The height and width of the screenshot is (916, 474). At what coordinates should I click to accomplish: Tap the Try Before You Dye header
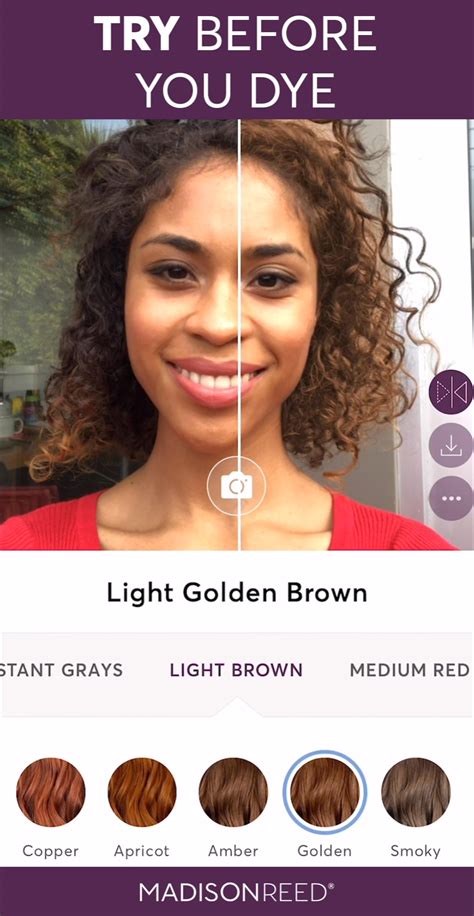pyautogui.click(x=237, y=59)
